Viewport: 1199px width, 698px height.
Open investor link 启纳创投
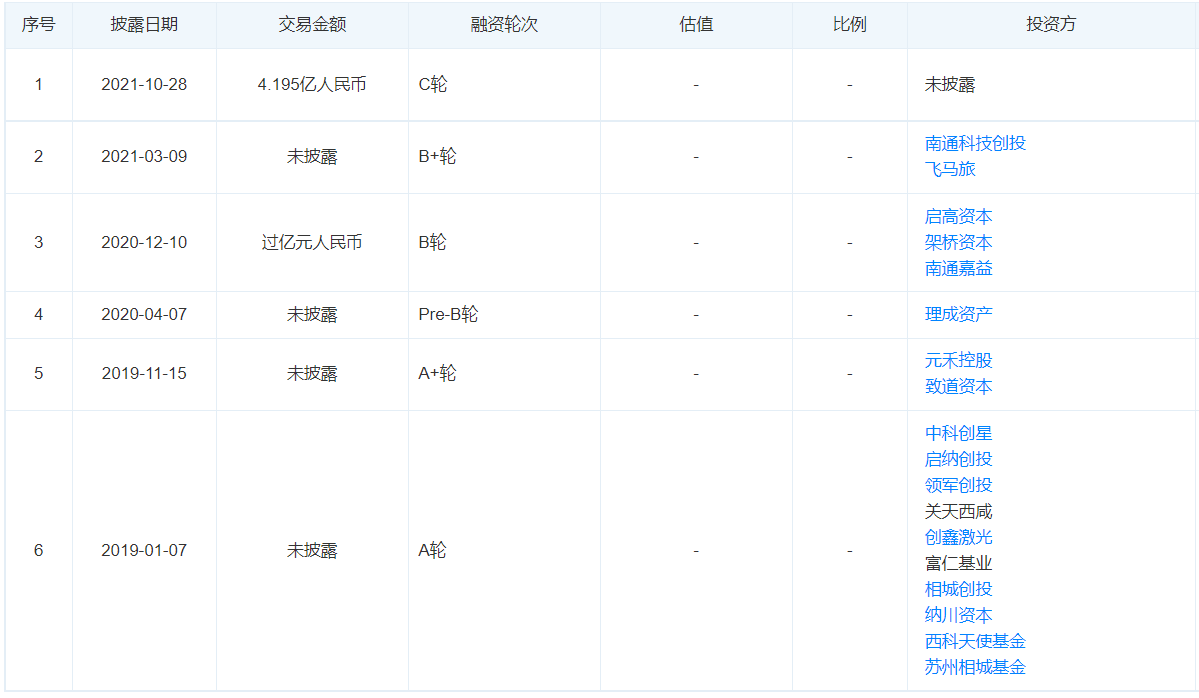tap(958, 459)
